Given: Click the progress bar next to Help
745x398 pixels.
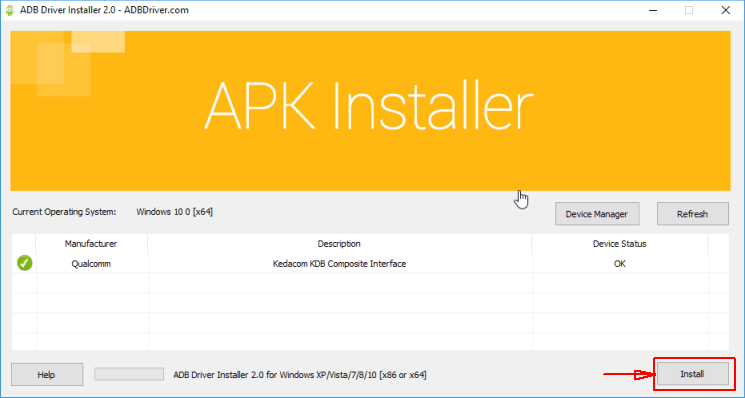Looking at the screenshot, I should click(129, 374).
